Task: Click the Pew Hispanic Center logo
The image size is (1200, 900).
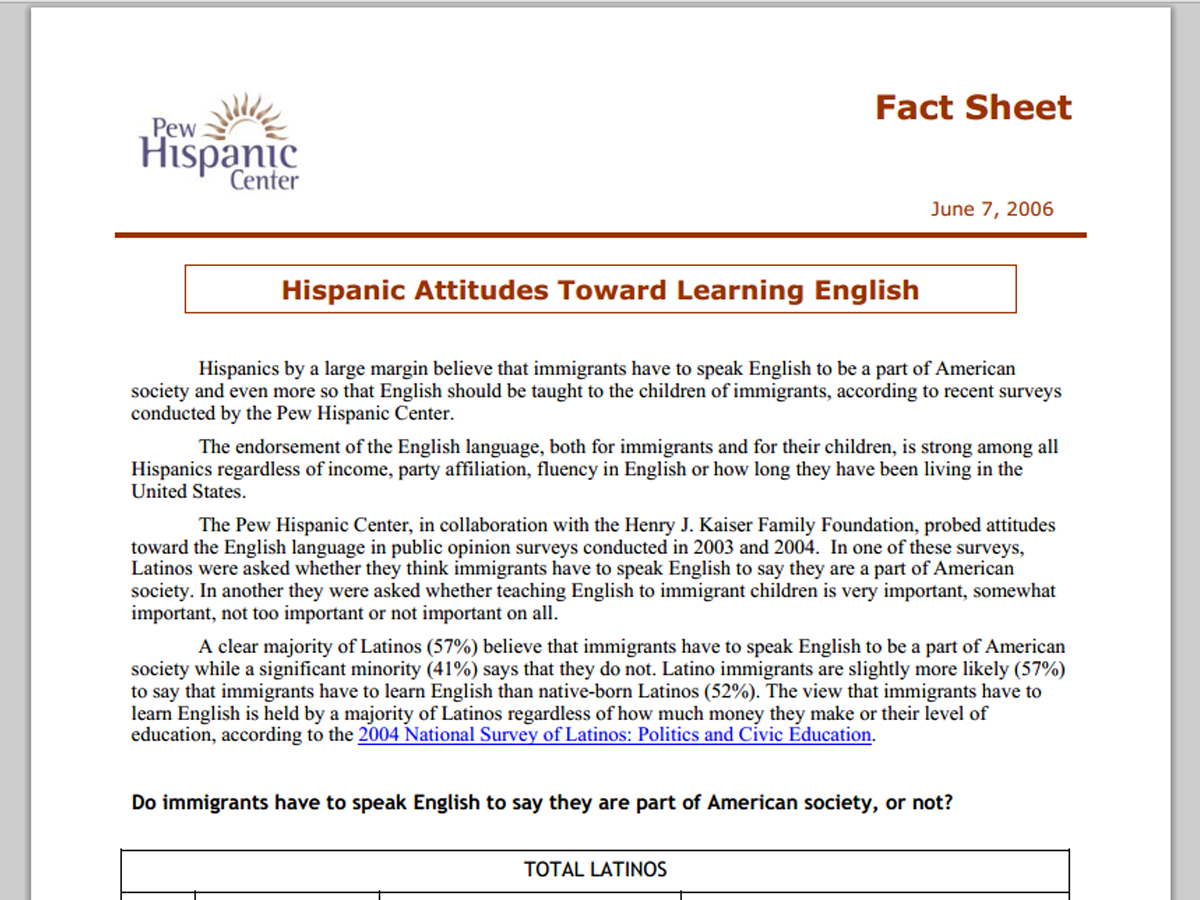Action: (x=220, y=142)
